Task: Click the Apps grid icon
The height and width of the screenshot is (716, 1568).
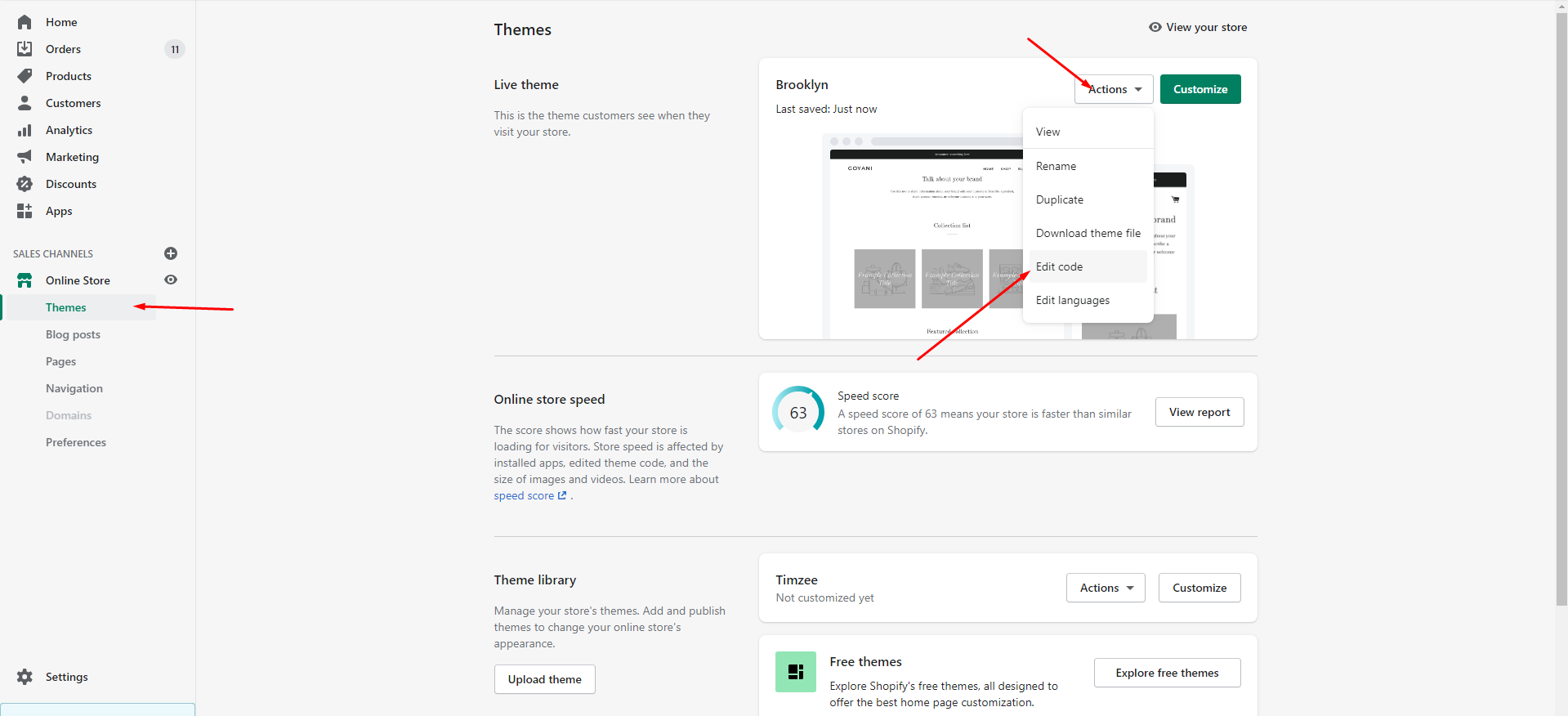Action: [25, 211]
